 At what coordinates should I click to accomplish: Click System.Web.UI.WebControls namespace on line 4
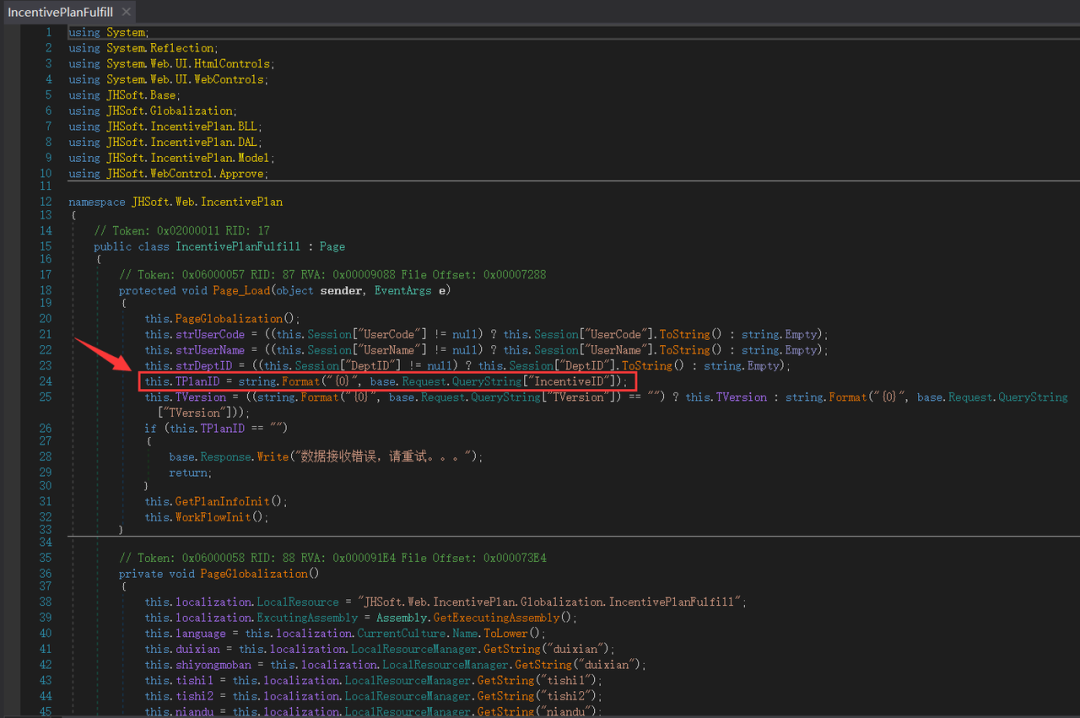pos(185,80)
